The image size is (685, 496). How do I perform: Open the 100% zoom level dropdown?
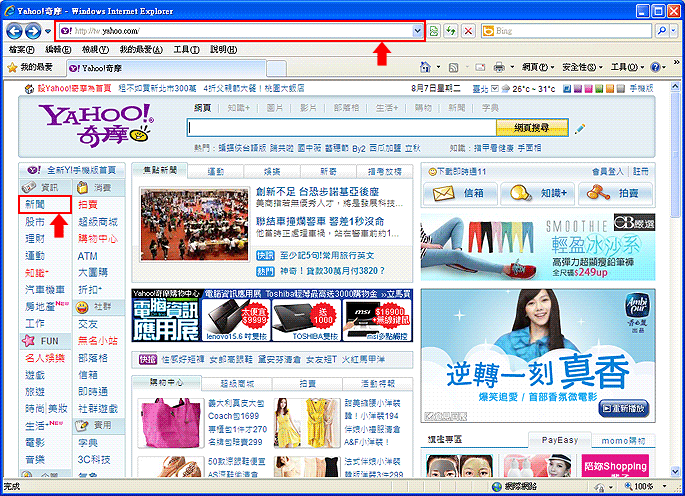pos(665,486)
